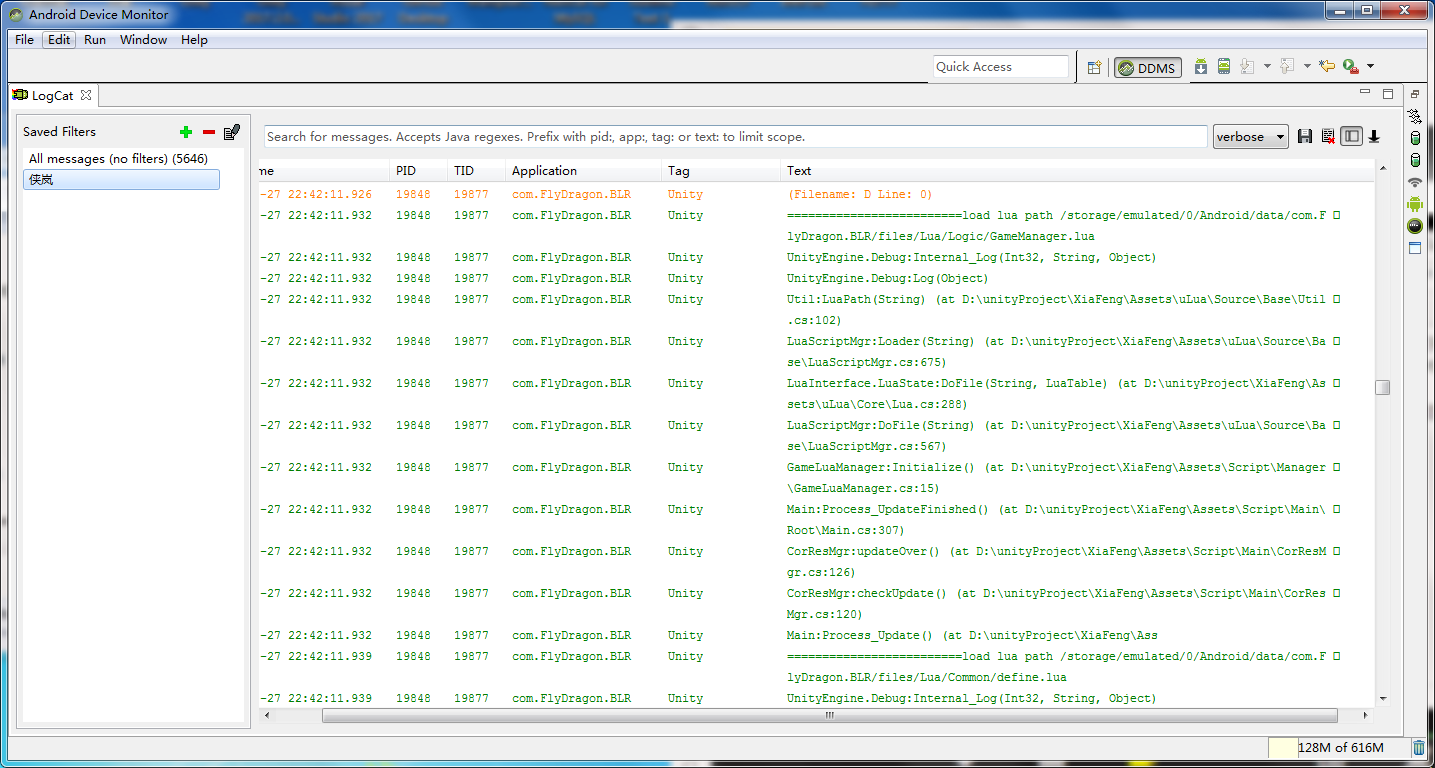Select the orange (Filename: D Line: 0) log row
1435x768 pixels.
816,194
